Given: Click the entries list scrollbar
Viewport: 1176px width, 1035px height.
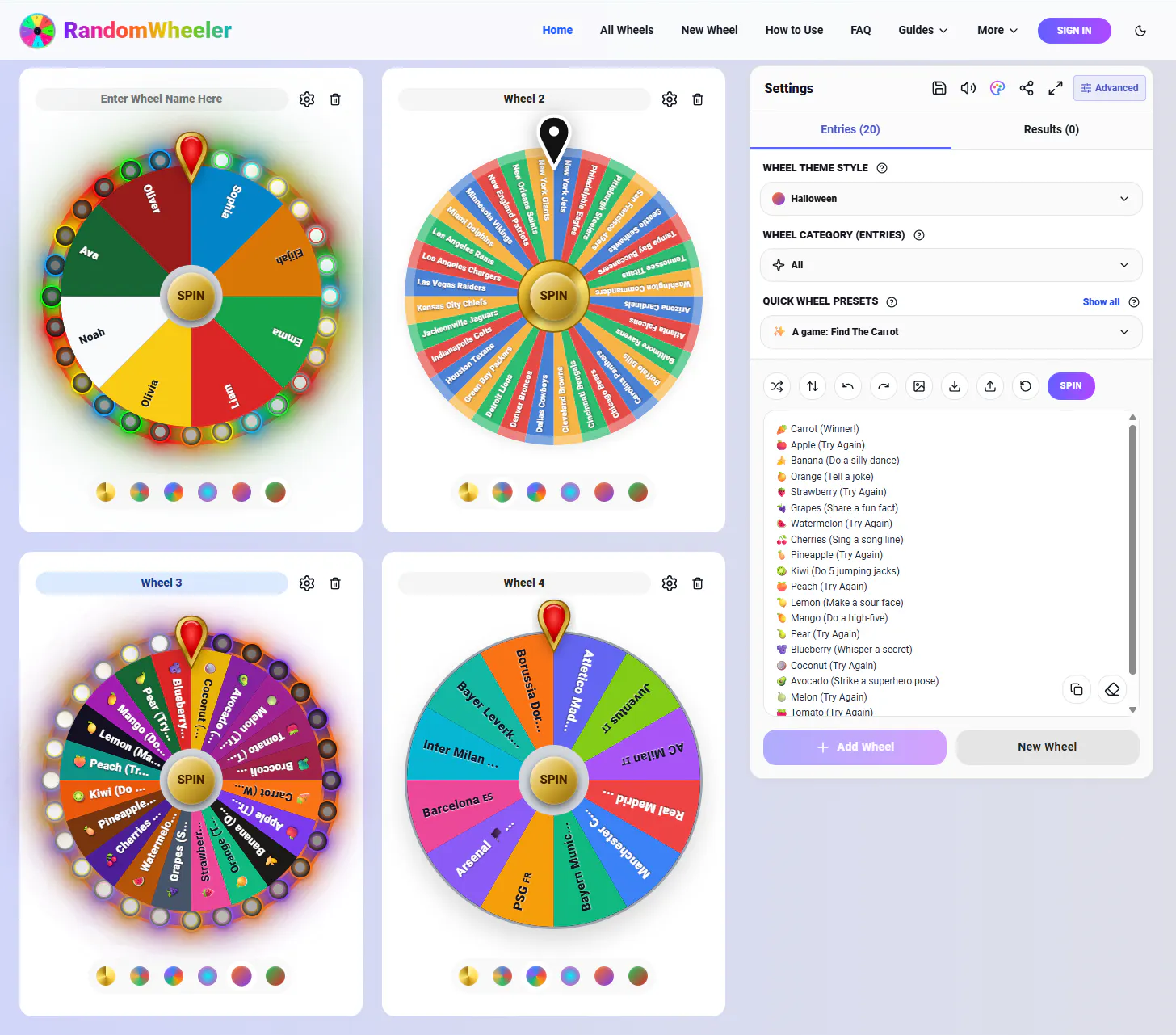Looking at the screenshot, I should (1132, 549).
